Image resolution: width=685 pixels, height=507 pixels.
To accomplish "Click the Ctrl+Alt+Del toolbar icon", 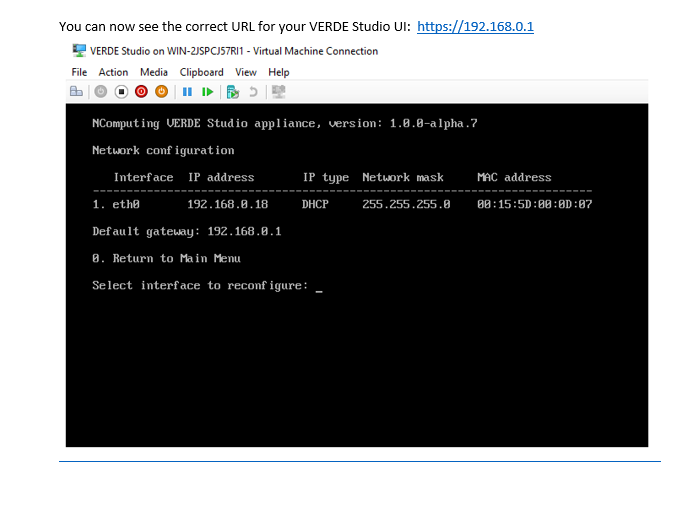I will [76, 91].
